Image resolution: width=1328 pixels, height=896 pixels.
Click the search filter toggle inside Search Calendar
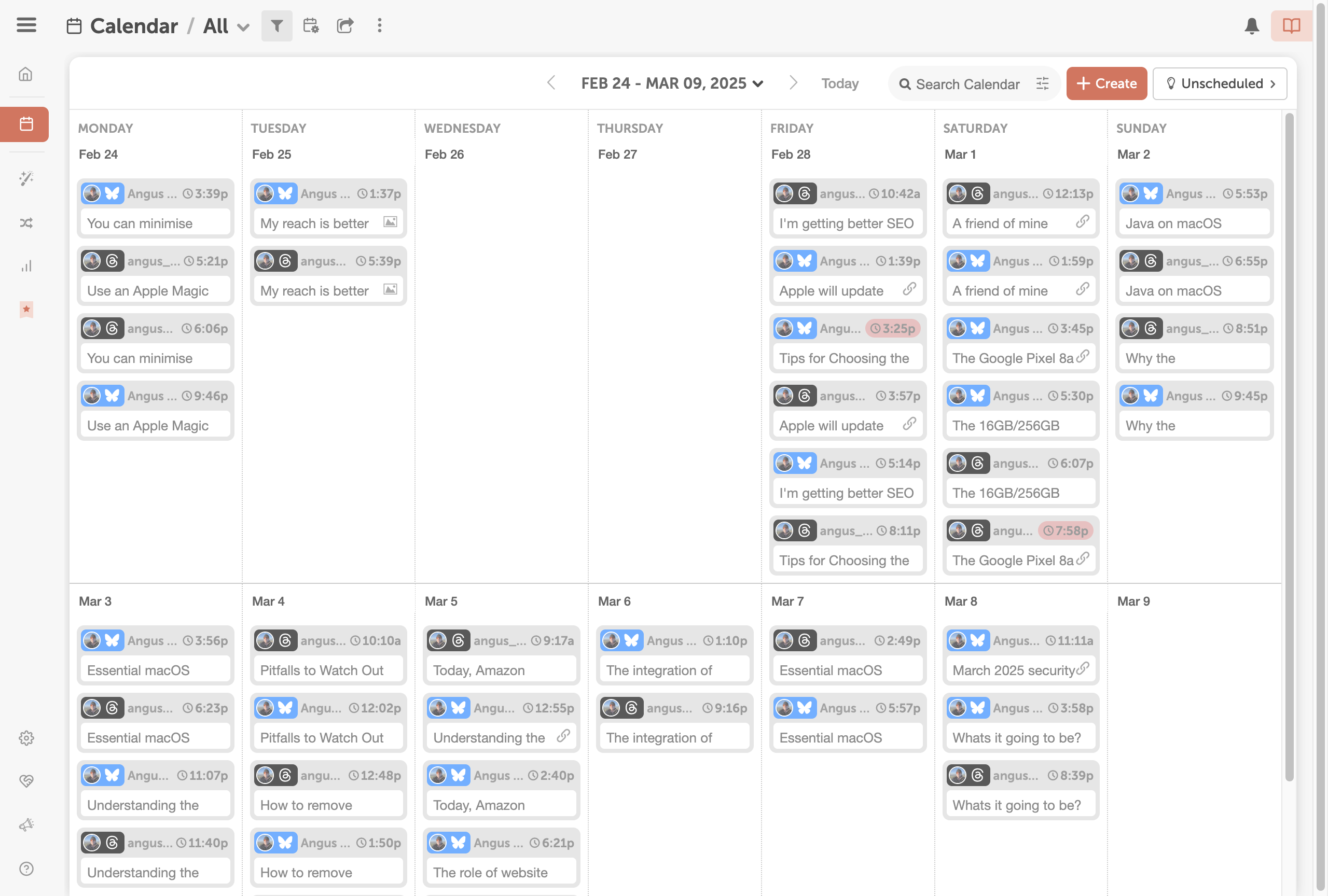[1042, 83]
